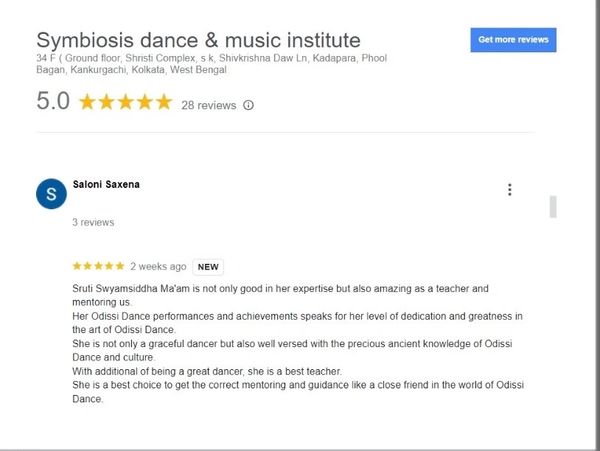
Task: Click the Symbiosis dance & music institute title
Action: tap(198, 41)
